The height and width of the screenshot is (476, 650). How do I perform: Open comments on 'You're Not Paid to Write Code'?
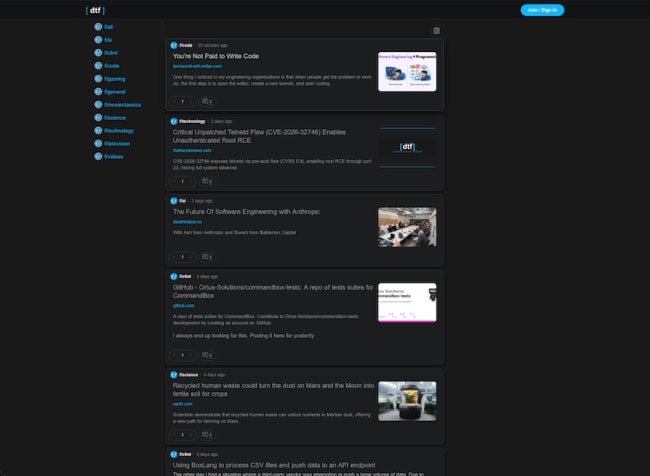point(207,101)
